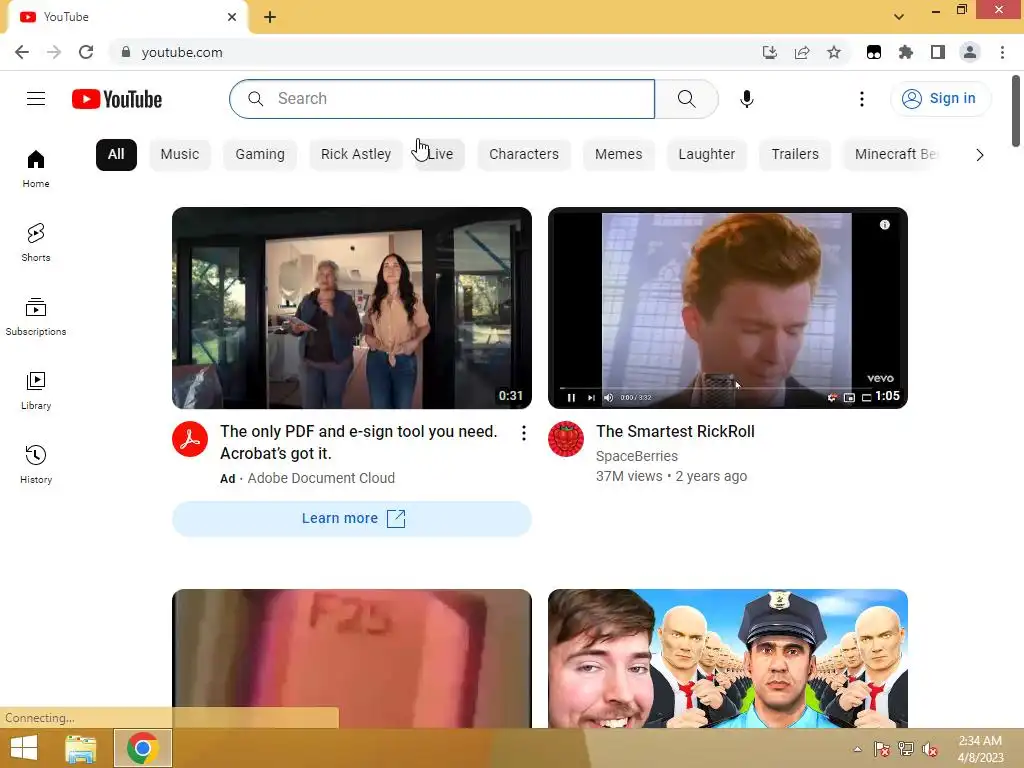The height and width of the screenshot is (768, 1024).
Task: Bookmark this tab with the star
Action: 834,52
